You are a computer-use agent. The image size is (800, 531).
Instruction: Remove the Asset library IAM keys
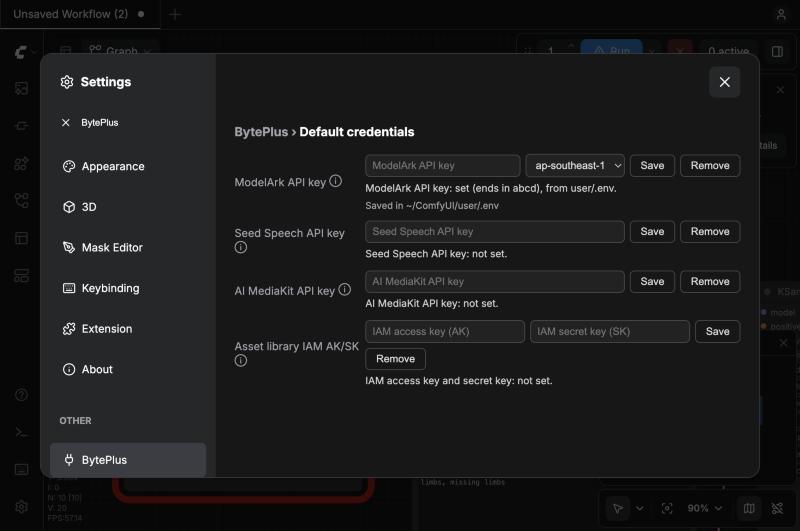click(395, 359)
